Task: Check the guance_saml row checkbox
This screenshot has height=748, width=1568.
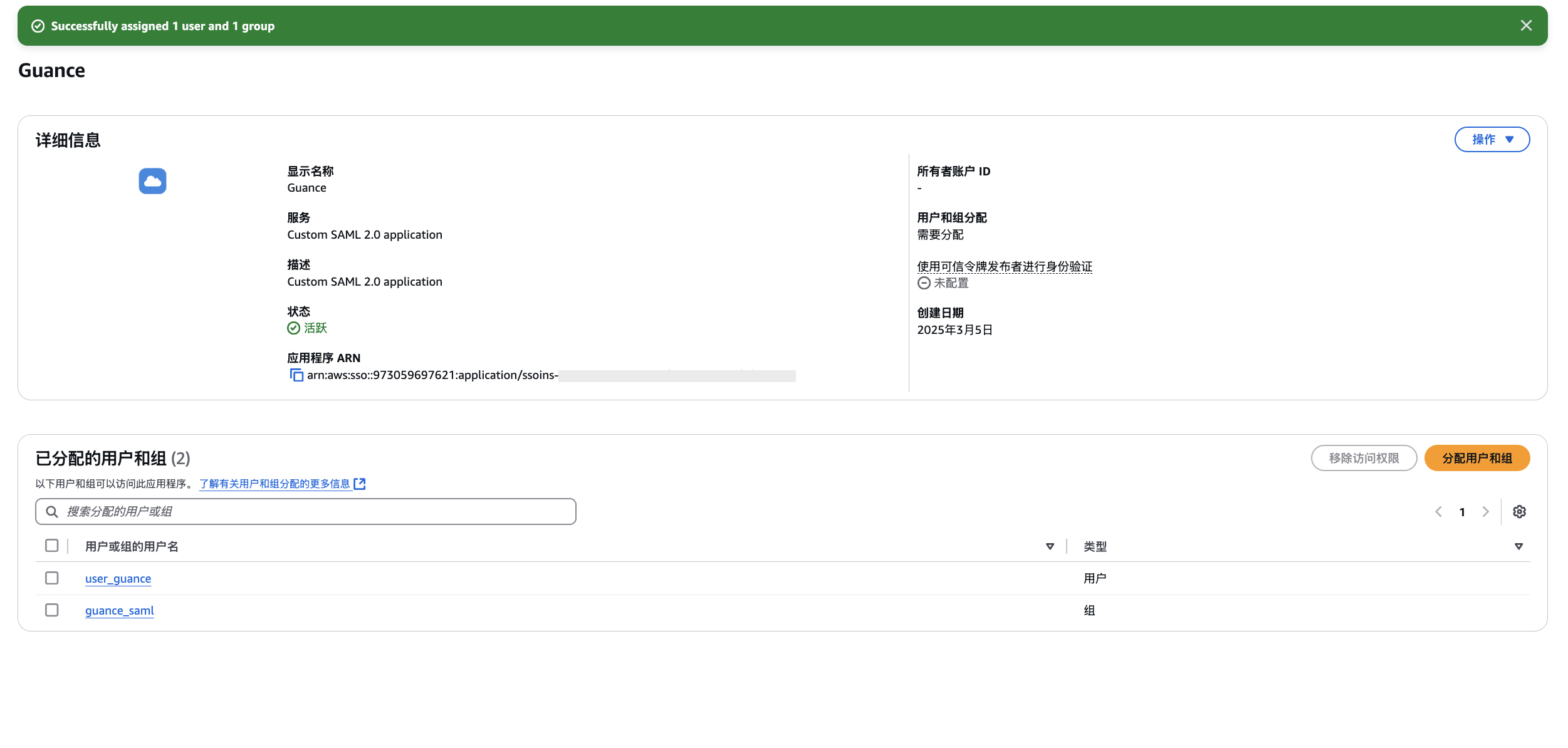Action: [52, 610]
